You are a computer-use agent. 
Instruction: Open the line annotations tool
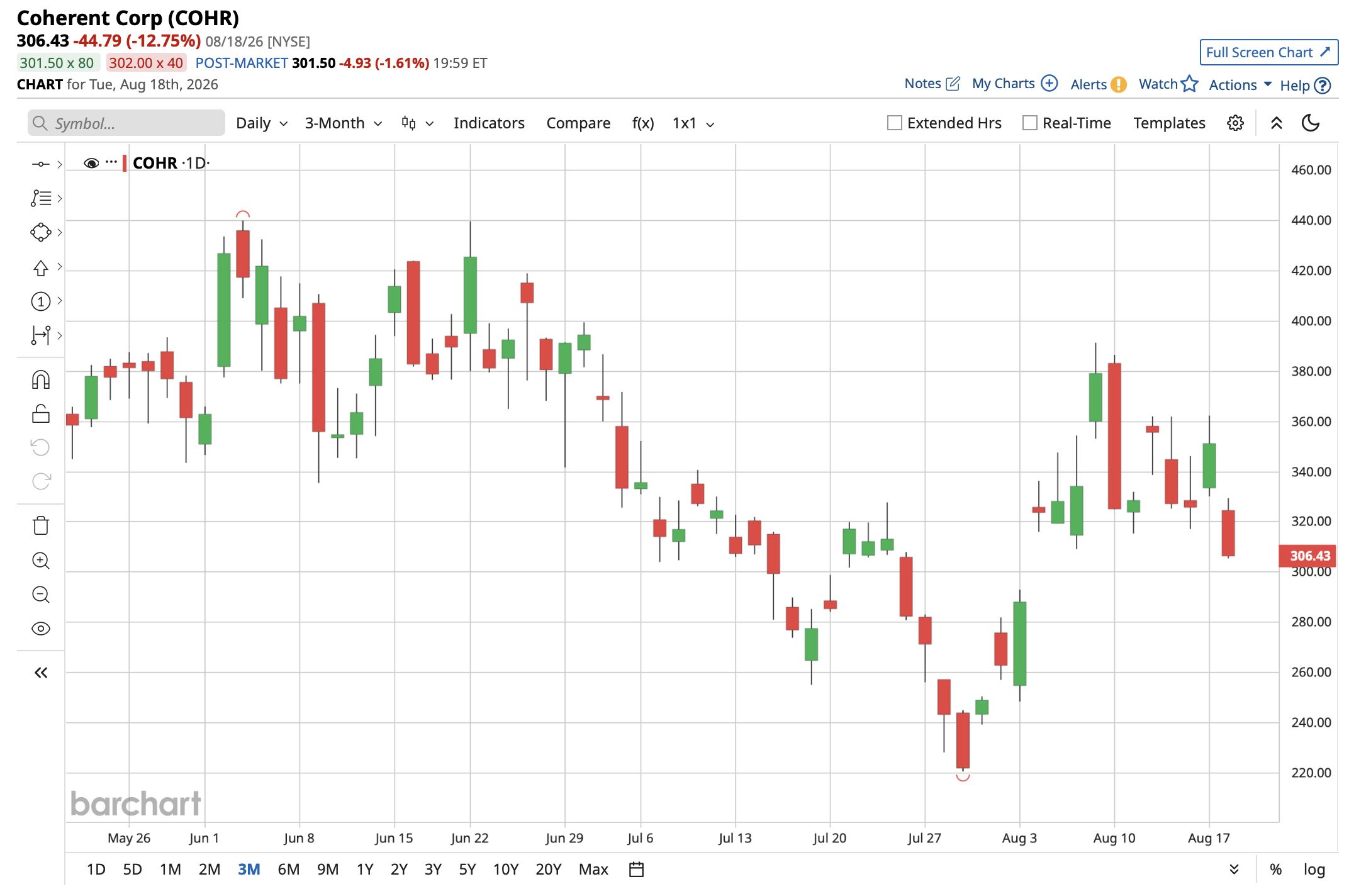pyautogui.click(x=41, y=198)
